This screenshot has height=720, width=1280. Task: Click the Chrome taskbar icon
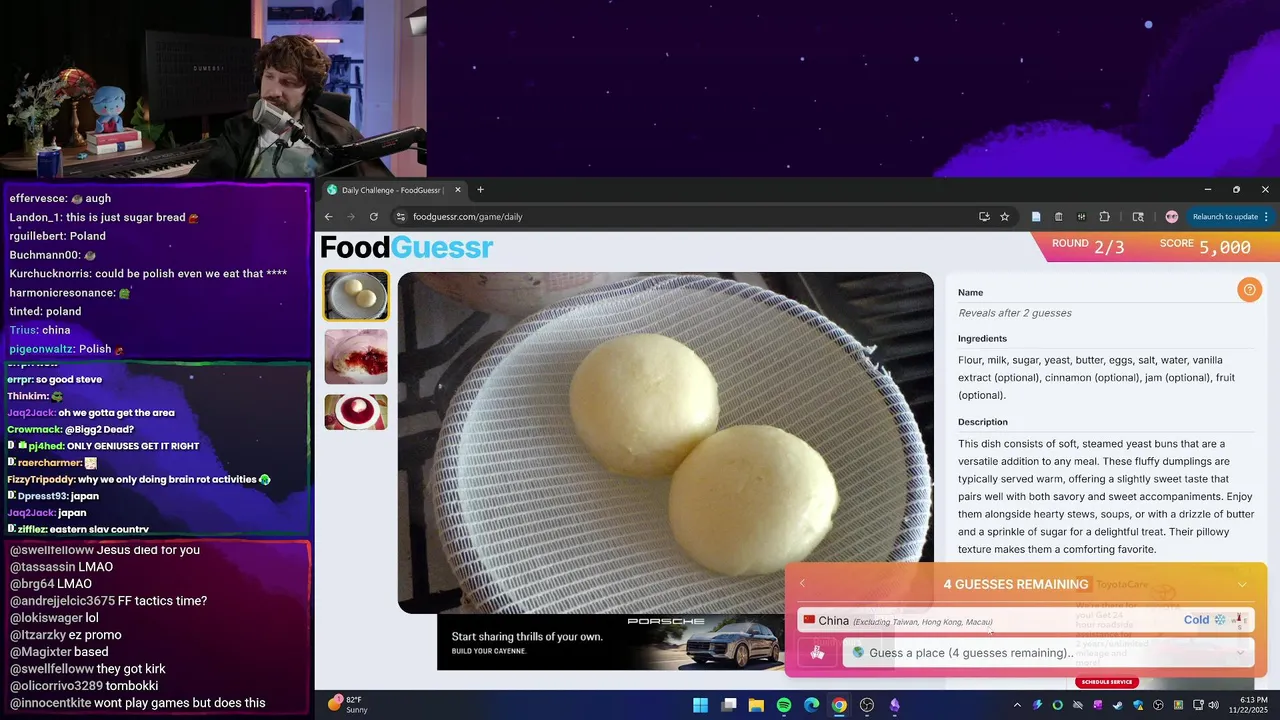pos(839,705)
